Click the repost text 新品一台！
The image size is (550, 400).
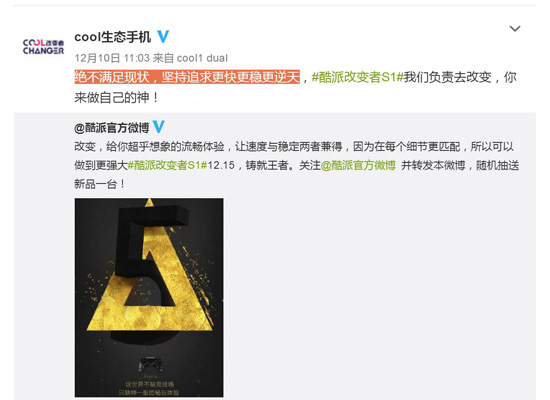[100, 184]
